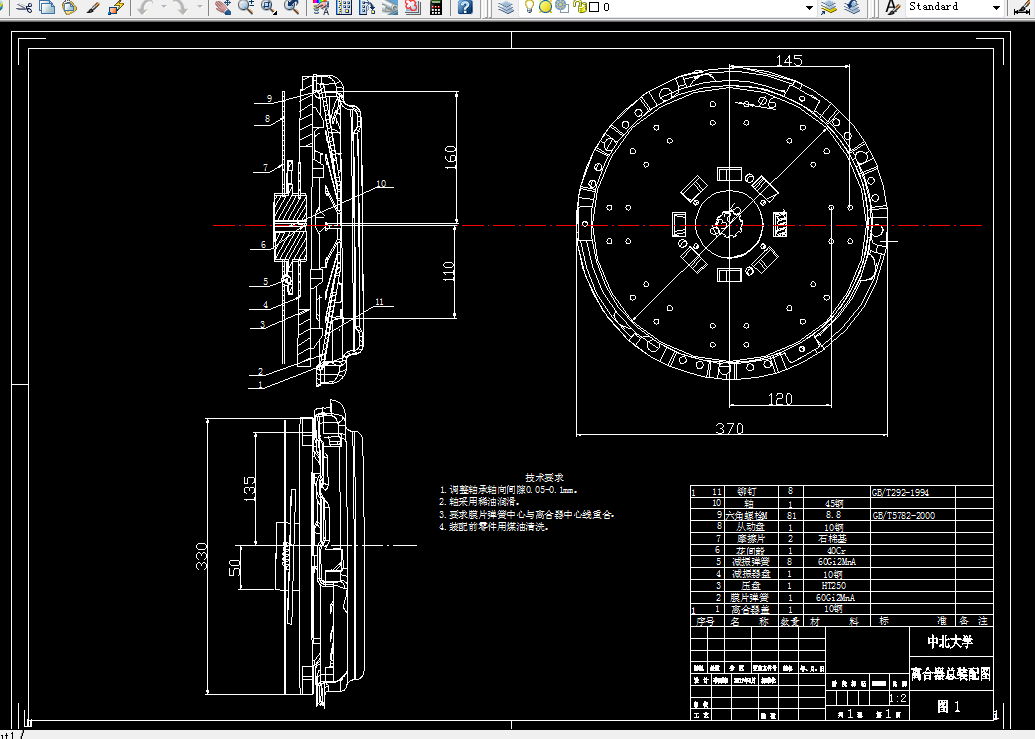The image size is (1035, 739).
Task: Activate the Pan hand tool
Action: (x=223, y=7)
